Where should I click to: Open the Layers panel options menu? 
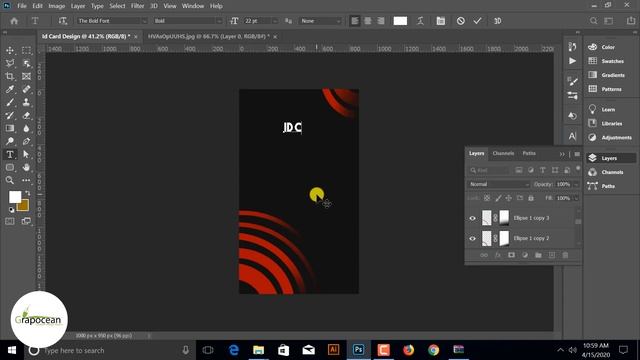tap(577, 154)
